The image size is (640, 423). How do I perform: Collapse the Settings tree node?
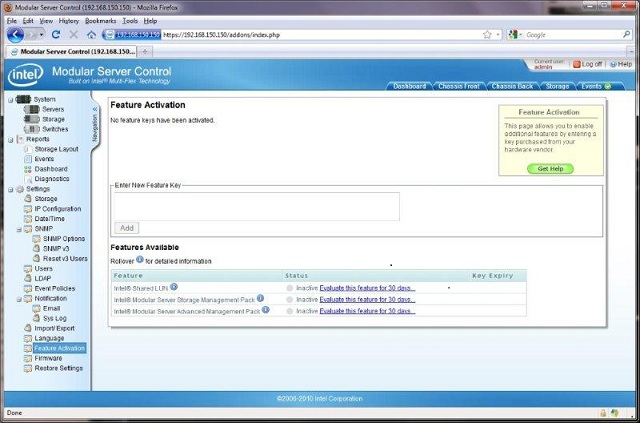(11, 189)
